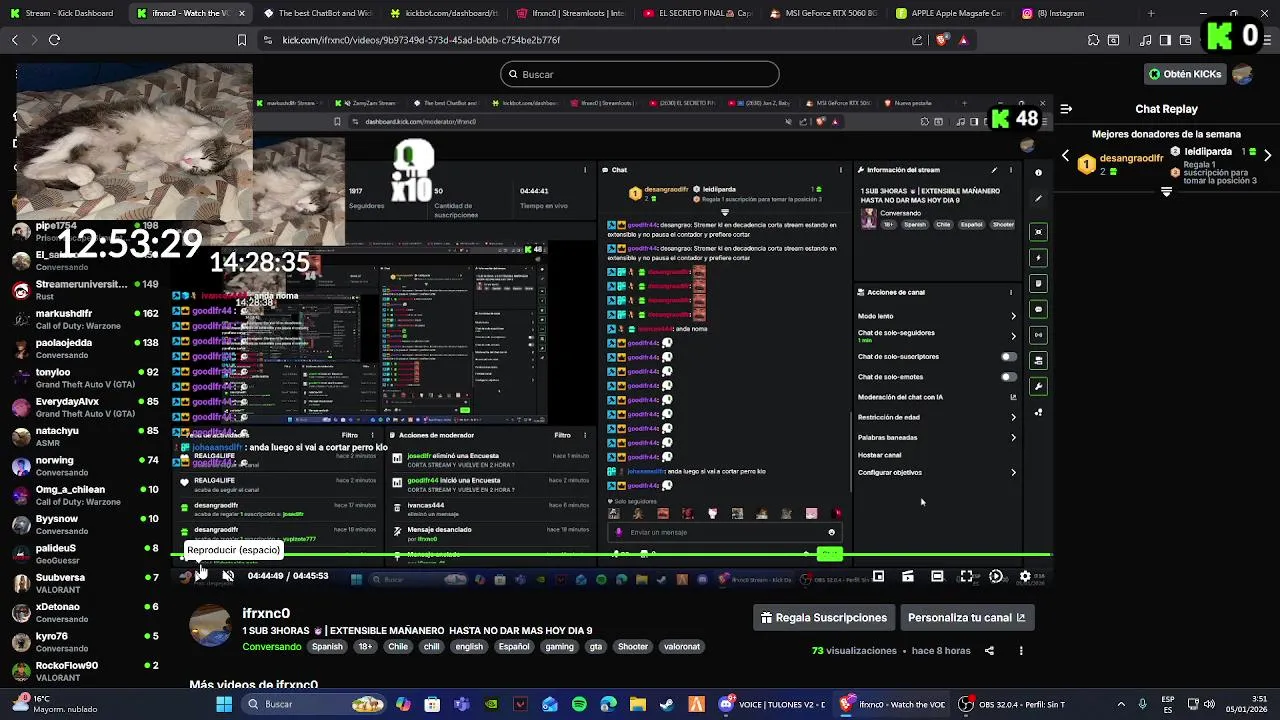Open paolaojedda channel in sidebar
Screen dimensions: 1280x720
(85, 348)
